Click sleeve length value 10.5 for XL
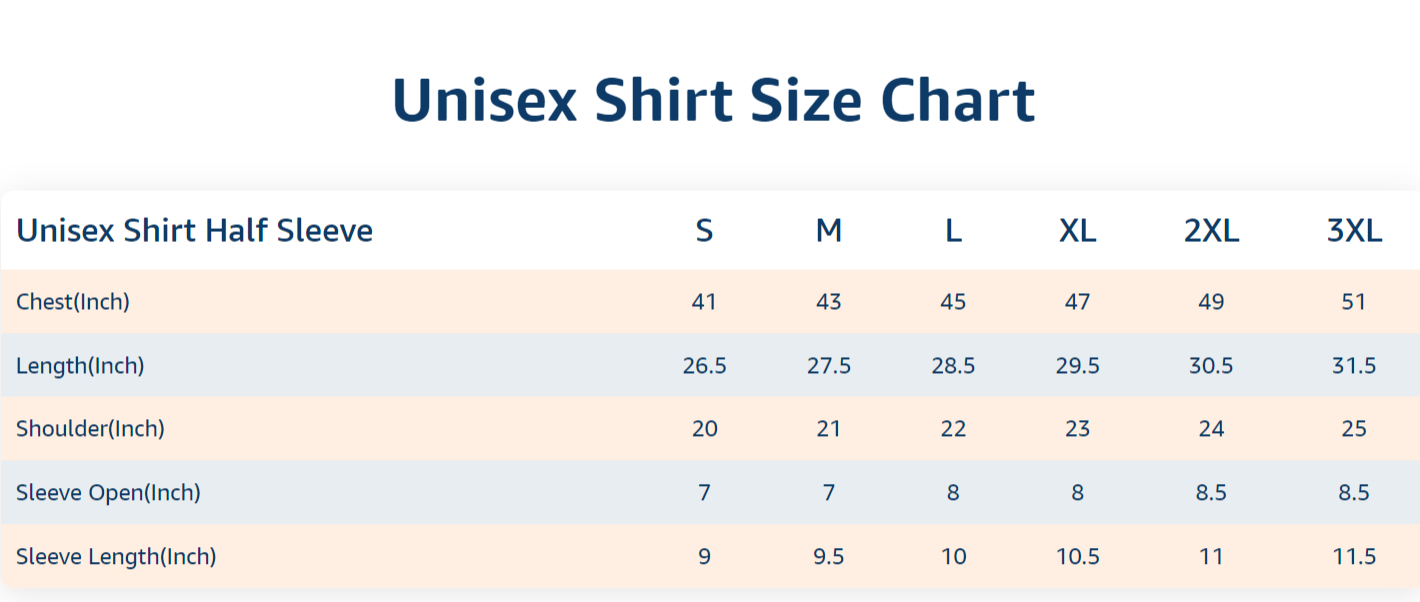 coord(1077,556)
